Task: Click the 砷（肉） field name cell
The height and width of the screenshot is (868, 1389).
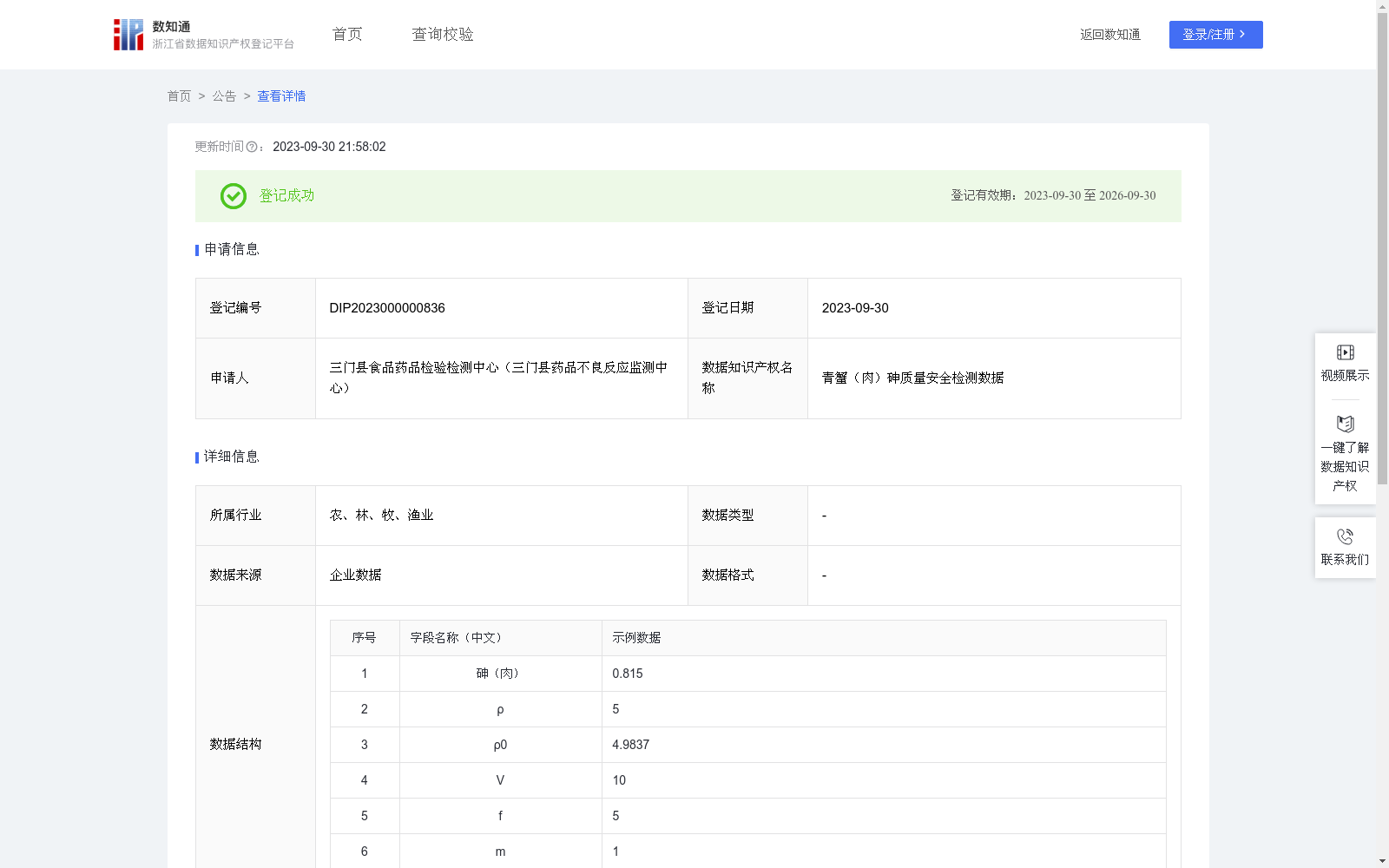Action: 500,674
